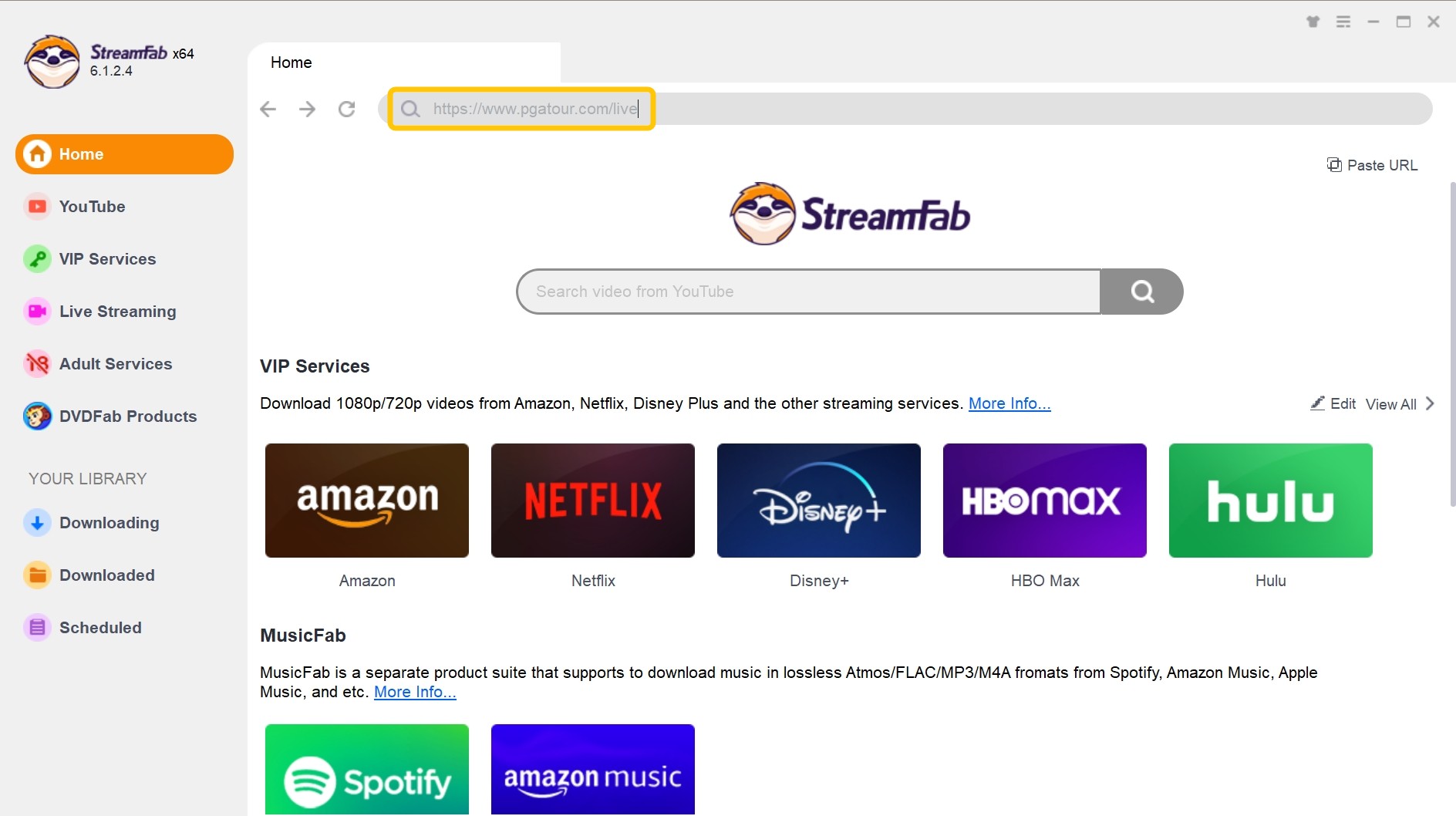Maximize the StreamFab window
Image resolution: width=1456 pixels, height=816 pixels.
[1404, 22]
